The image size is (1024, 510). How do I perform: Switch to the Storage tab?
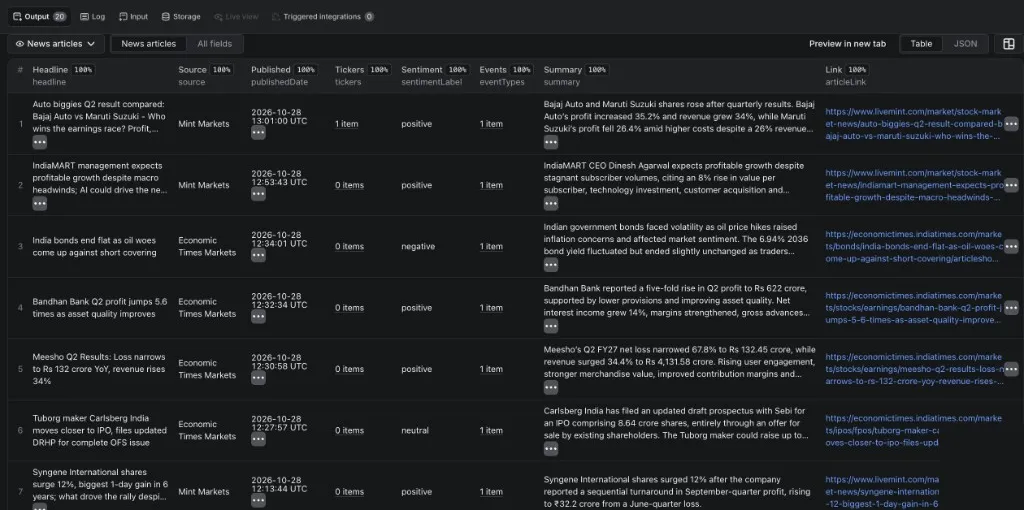coord(181,16)
